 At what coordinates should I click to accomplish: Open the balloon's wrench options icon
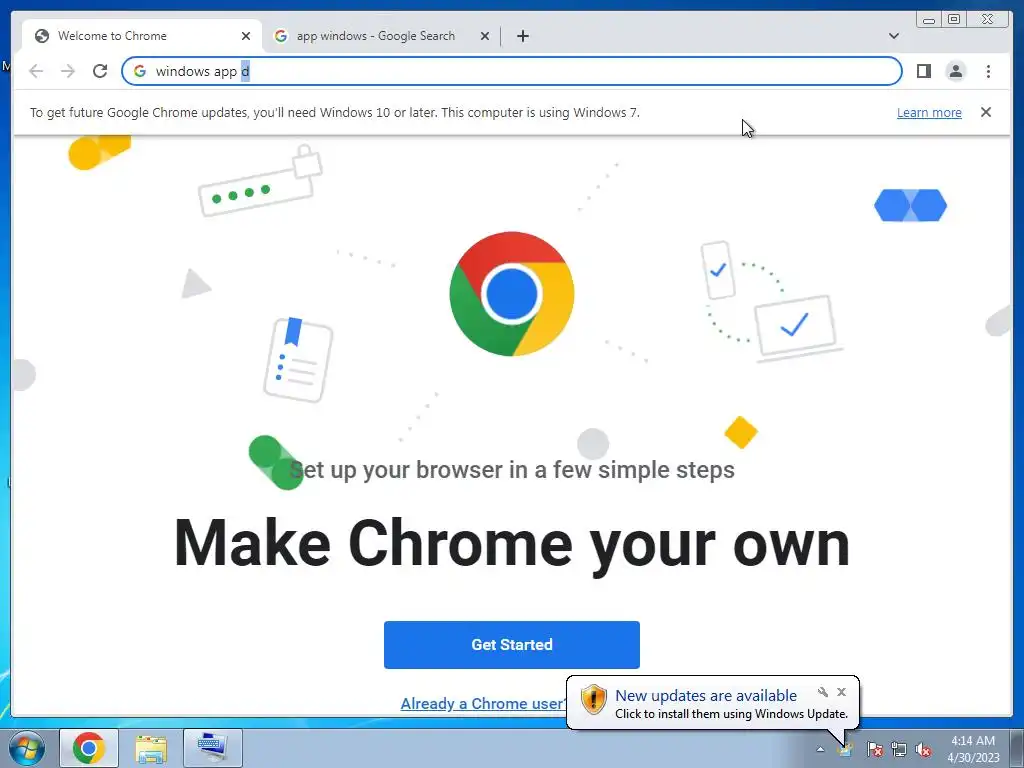pos(823,692)
